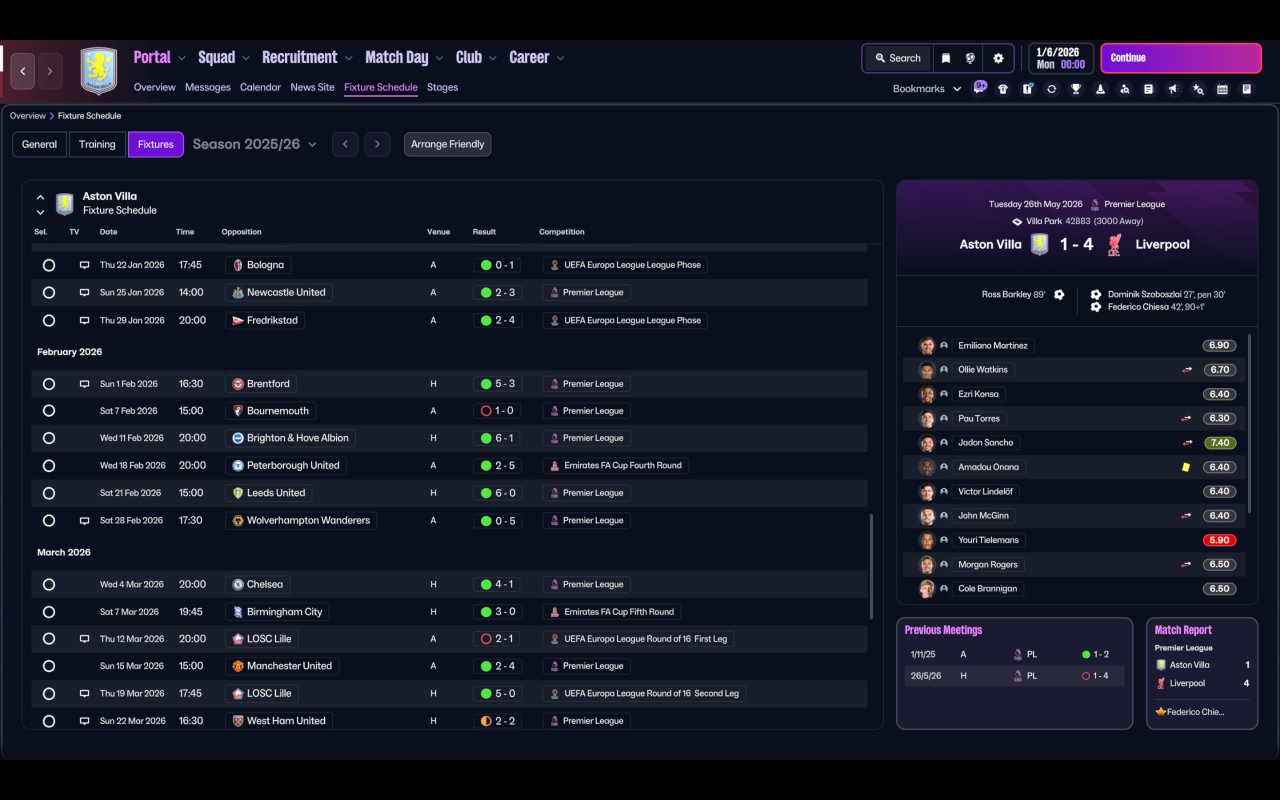Click the Liverpool crest in match summary
Image resolution: width=1280 pixels, height=800 pixels.
point(1115,244)
